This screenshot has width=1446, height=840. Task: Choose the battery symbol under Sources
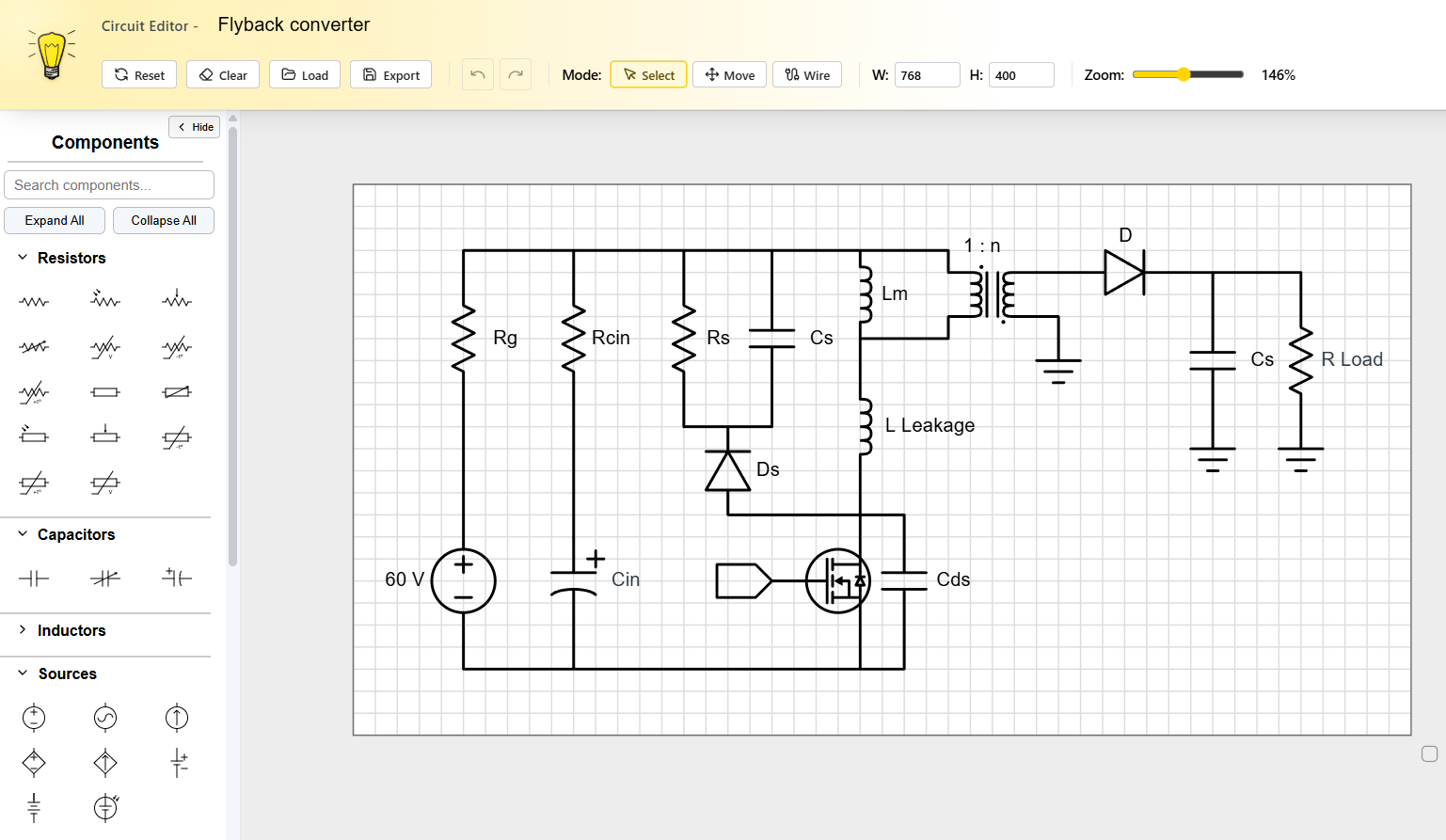tap(176, 763)
